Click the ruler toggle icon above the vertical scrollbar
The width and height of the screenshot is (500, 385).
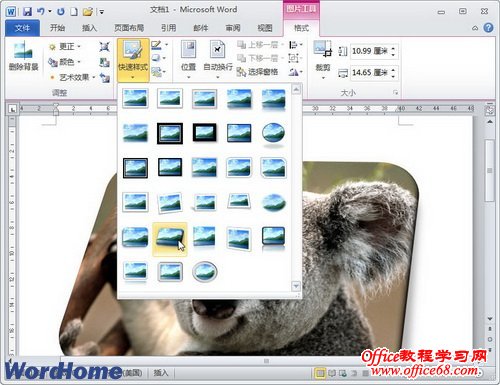pos(490,110)
